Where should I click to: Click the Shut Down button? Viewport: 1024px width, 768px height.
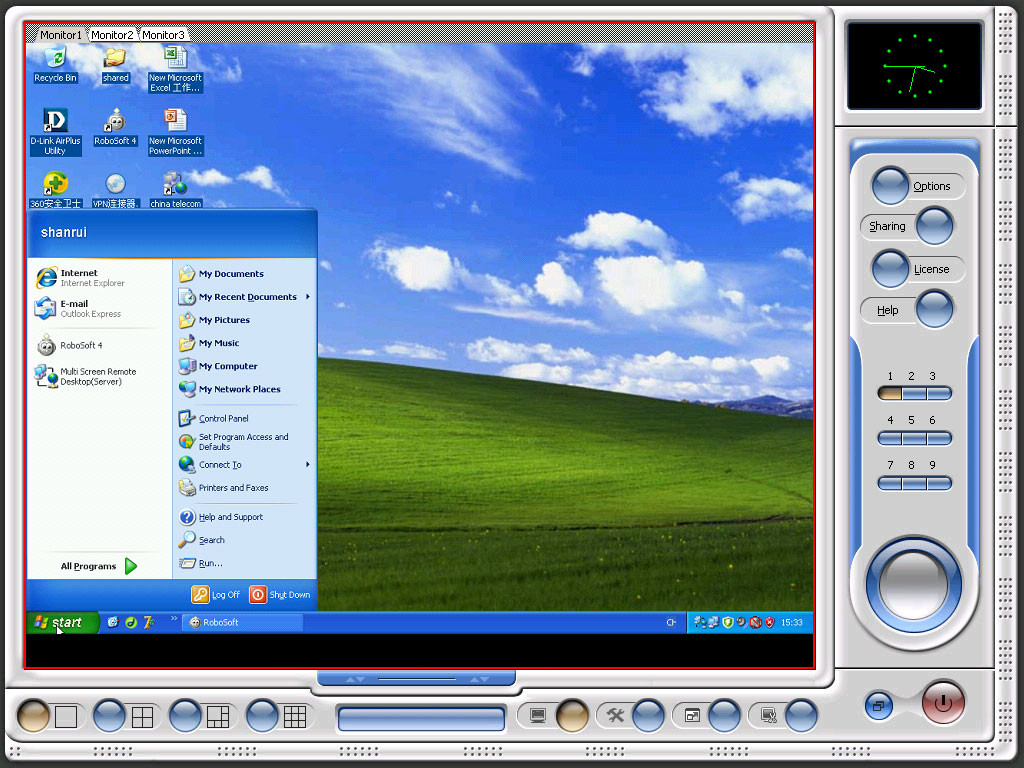coord(280,594)
